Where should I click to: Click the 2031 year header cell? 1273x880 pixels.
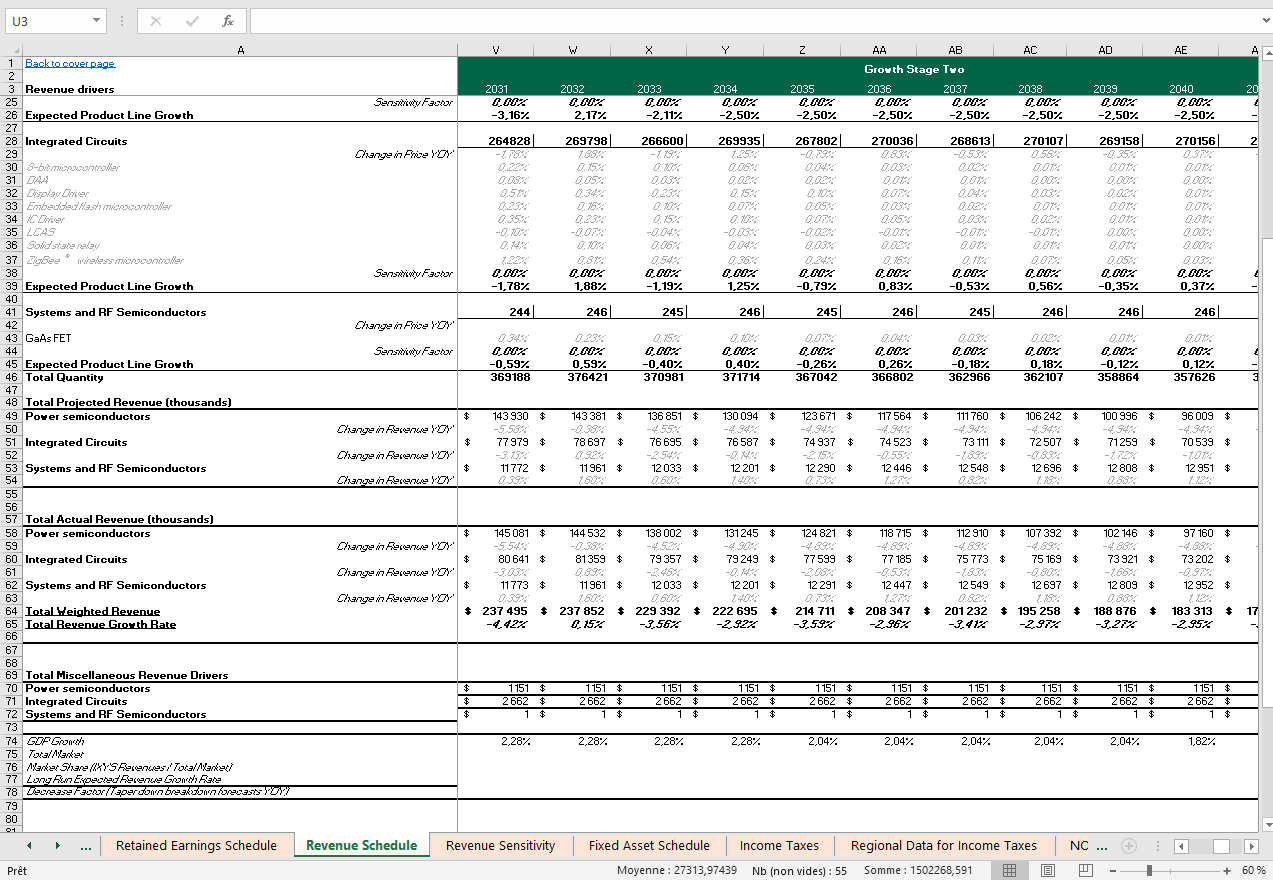tap(496, 89)
